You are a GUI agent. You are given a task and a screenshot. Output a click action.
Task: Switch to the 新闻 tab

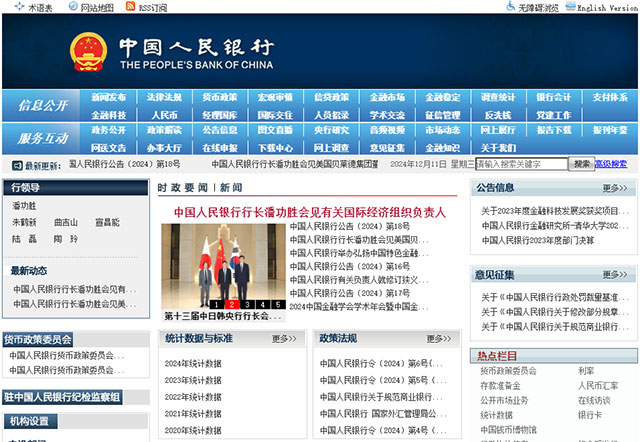pyautogui.click(x=231, y=187)
